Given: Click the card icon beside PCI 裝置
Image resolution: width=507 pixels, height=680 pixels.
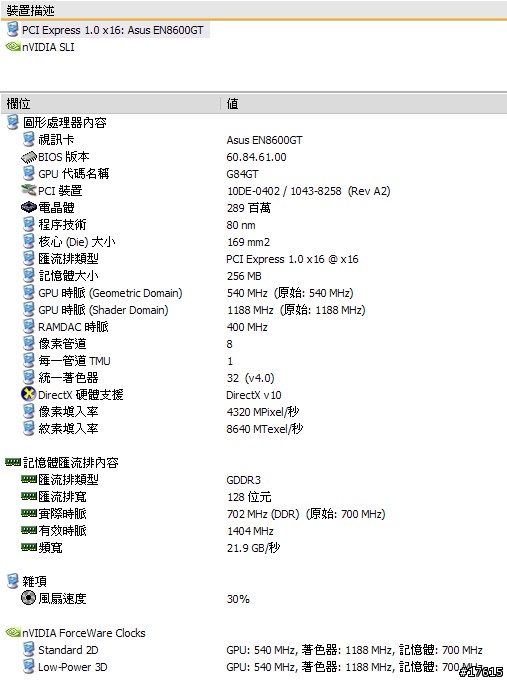Looking at the screenshot, I should point(29,190).
